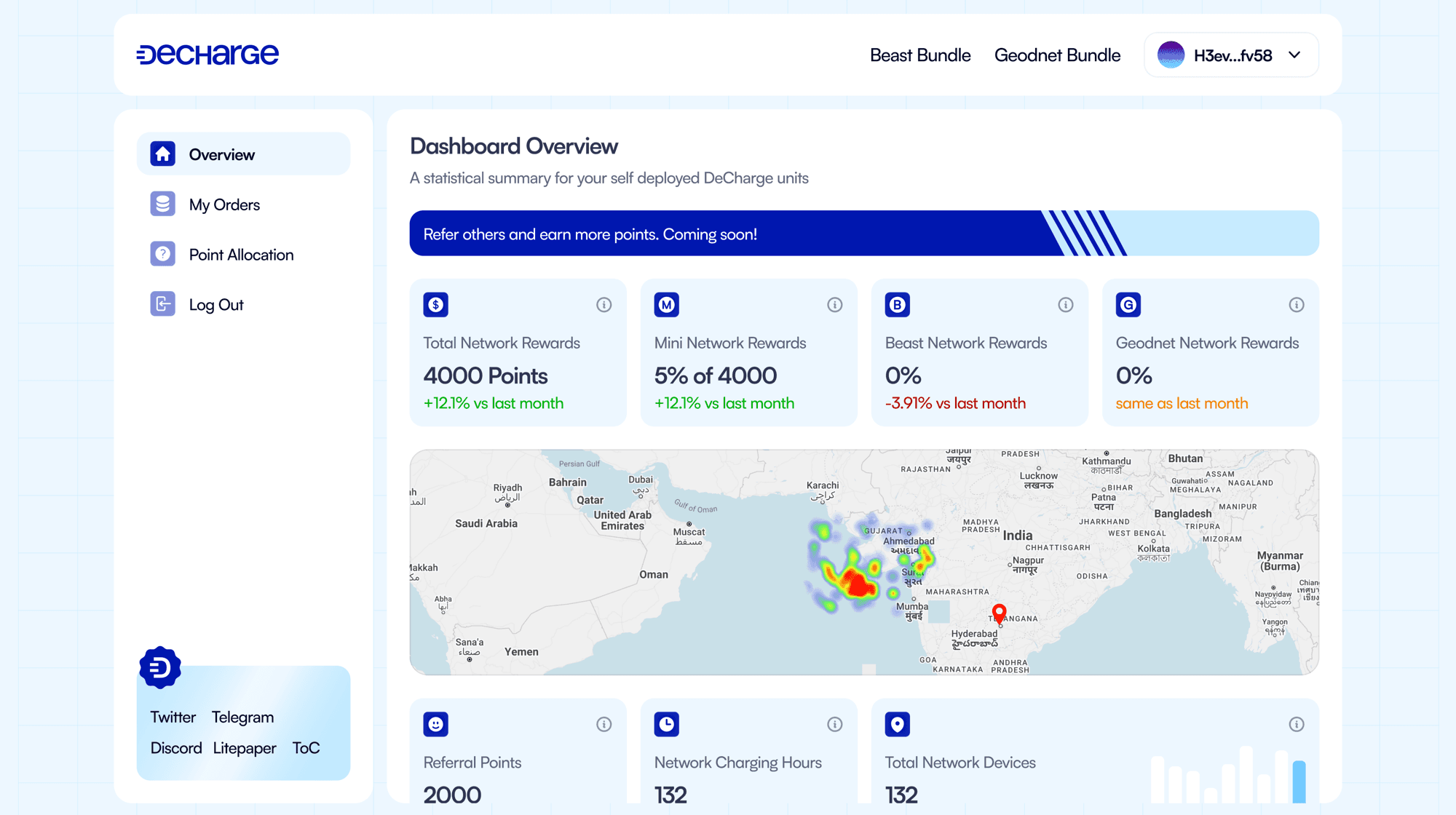The height and width of the screenshot is (815, 1456).
Task: Click the info icon on Mini Network Rewards
Action: point(834,305)
